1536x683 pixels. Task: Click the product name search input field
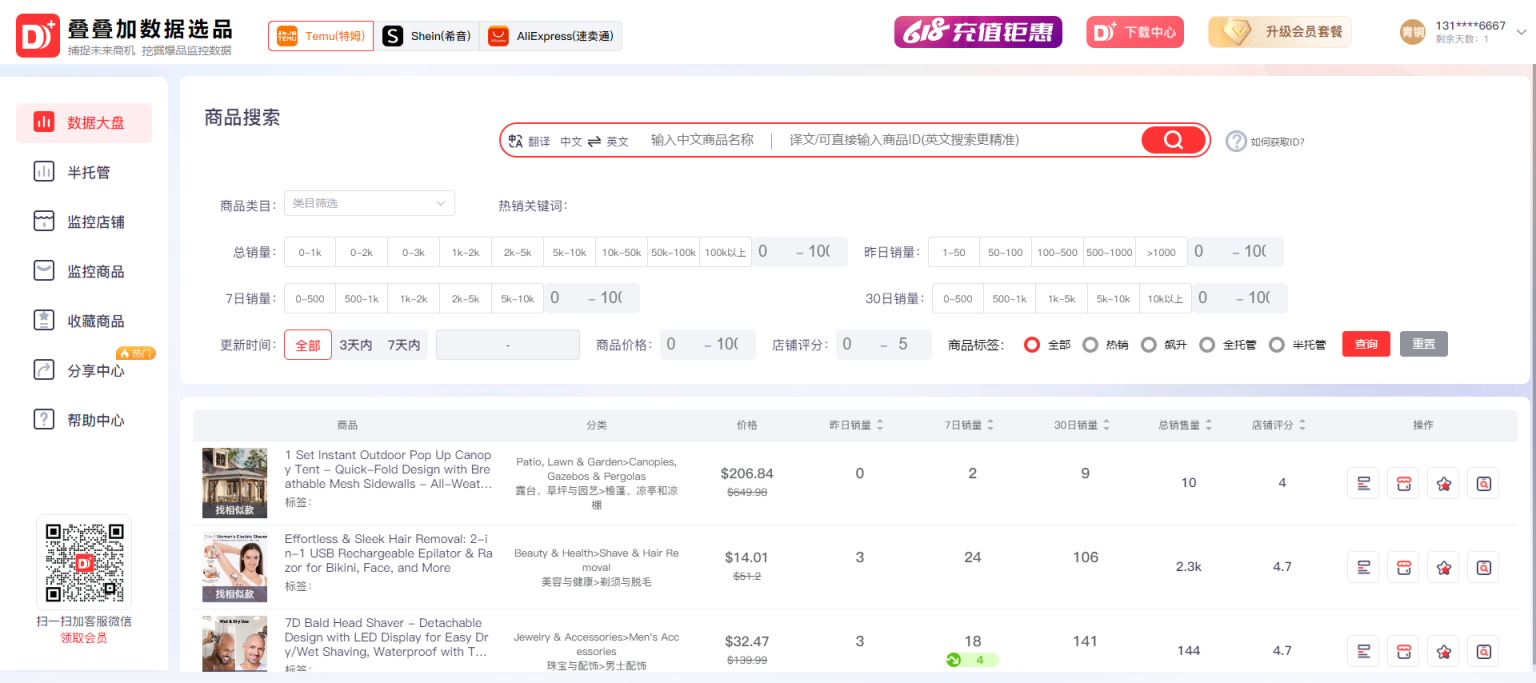pos(702,140)
